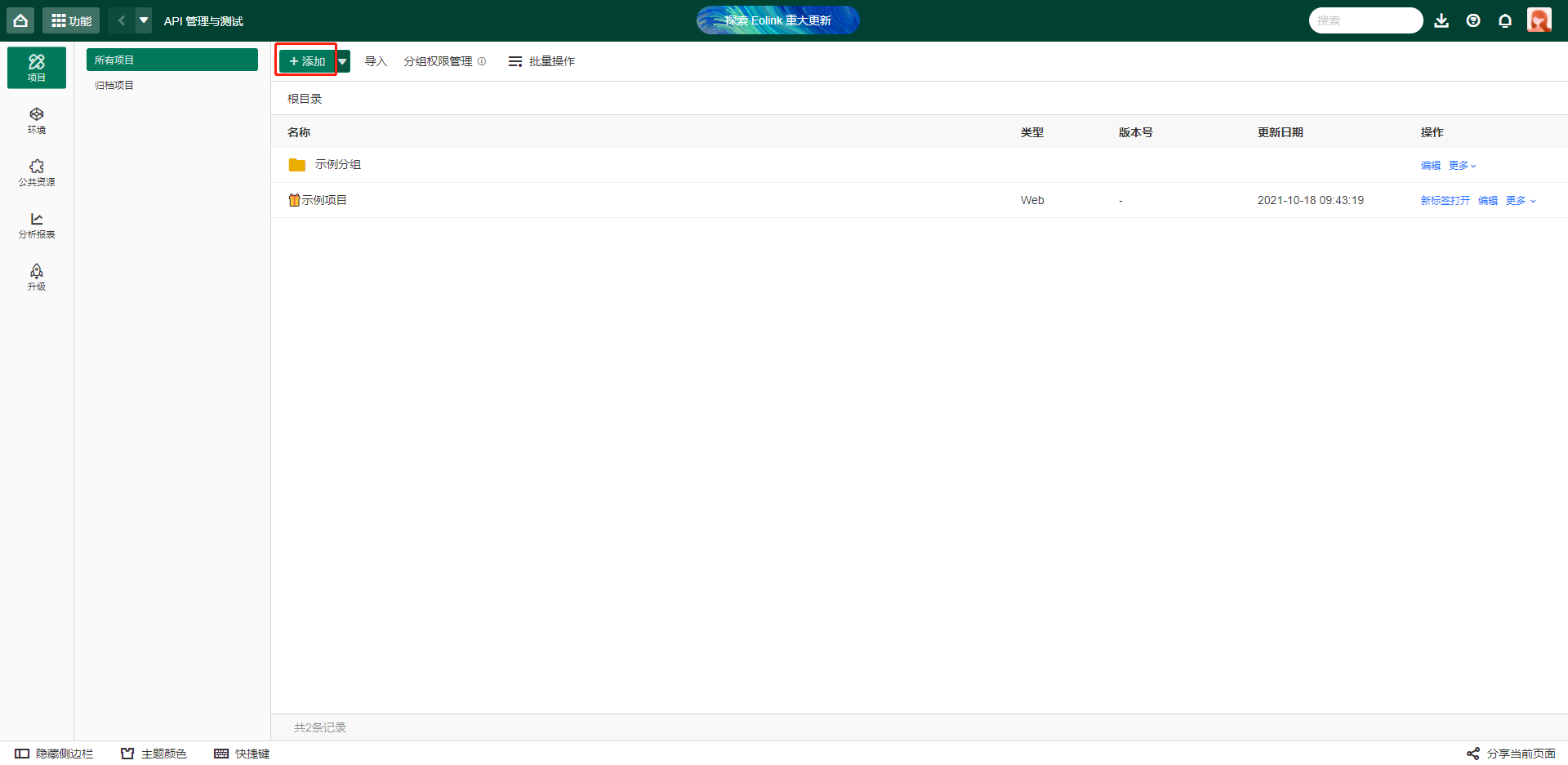Screen dimensions: 1568x765
Task: Go to the home icon
Action: pyautogui.click(x=20, y=20)
